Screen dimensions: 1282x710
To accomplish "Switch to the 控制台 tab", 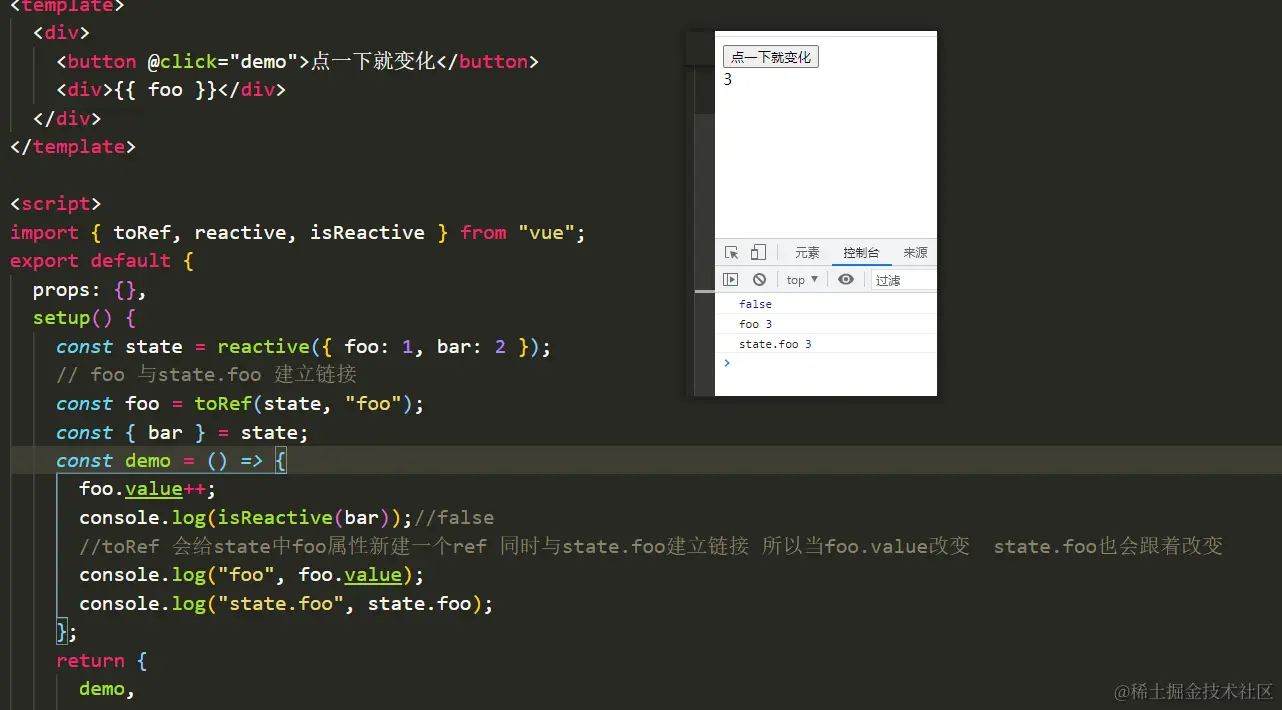I will point(861,253).
